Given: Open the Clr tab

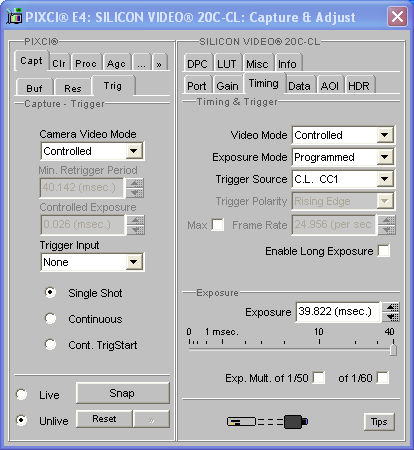Looking at the screenshot, I should point(59,63).
